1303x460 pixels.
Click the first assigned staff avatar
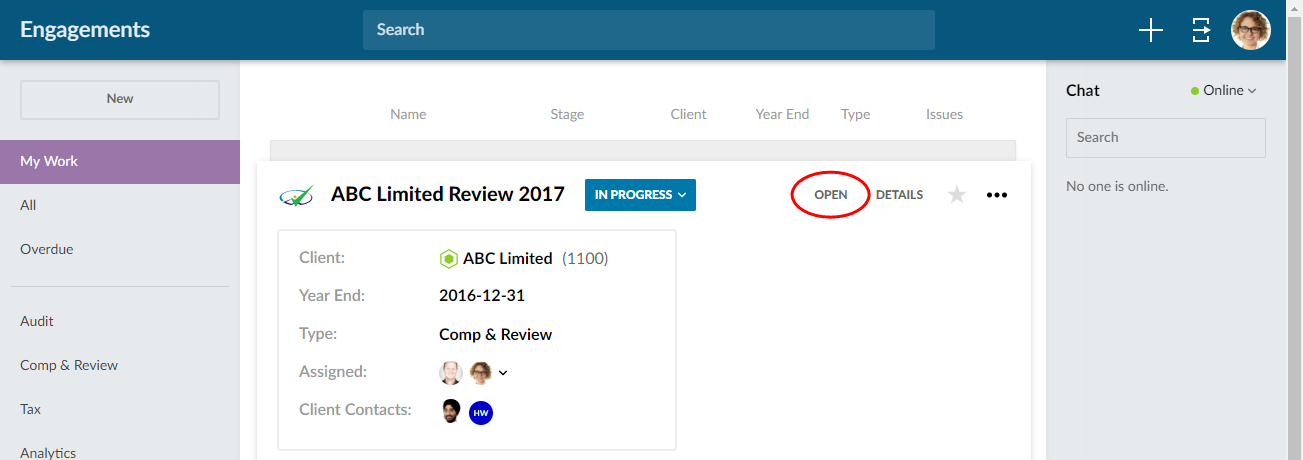451,373
